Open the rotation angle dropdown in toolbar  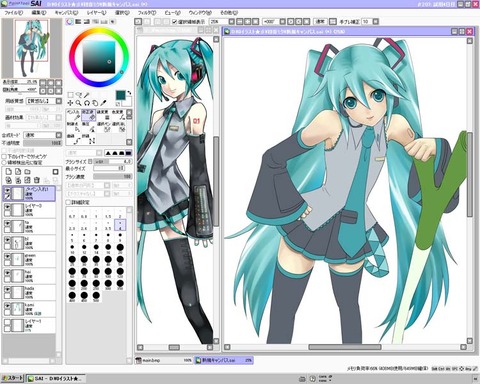[x=282, y=22]
